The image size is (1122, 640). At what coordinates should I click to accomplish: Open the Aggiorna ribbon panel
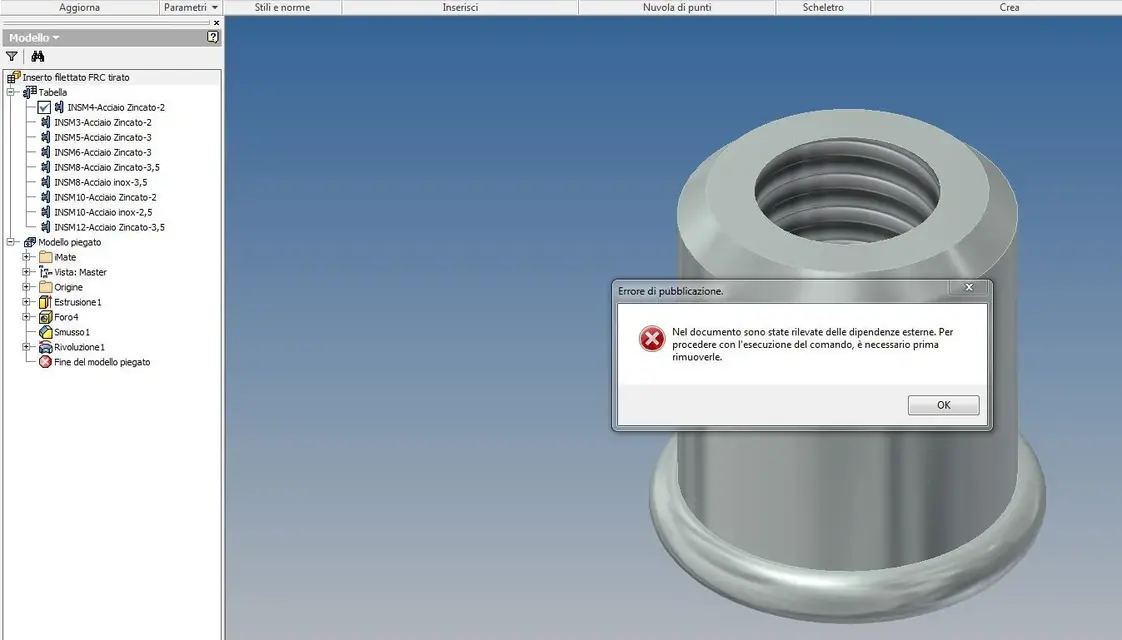[79, 7]
